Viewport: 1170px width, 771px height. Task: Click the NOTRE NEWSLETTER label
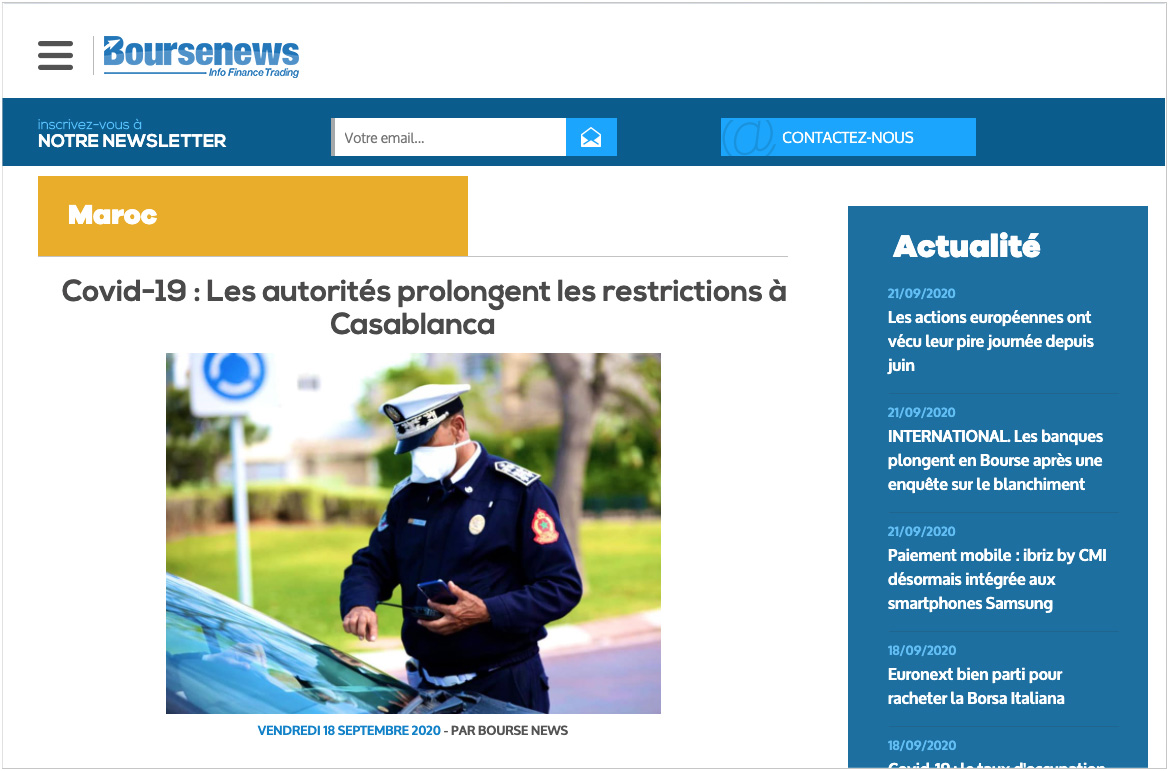point(132,141)
